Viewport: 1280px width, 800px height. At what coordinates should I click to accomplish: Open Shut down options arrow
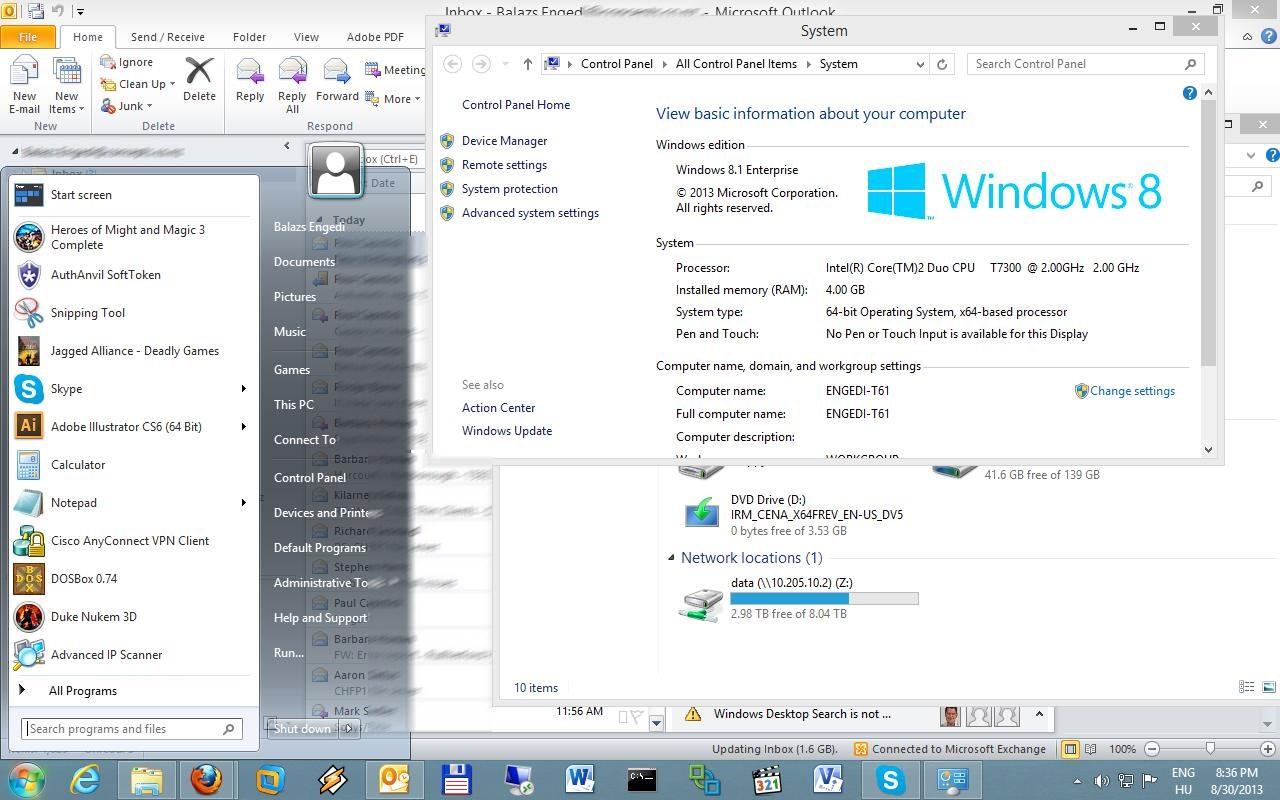click(348, 728)
